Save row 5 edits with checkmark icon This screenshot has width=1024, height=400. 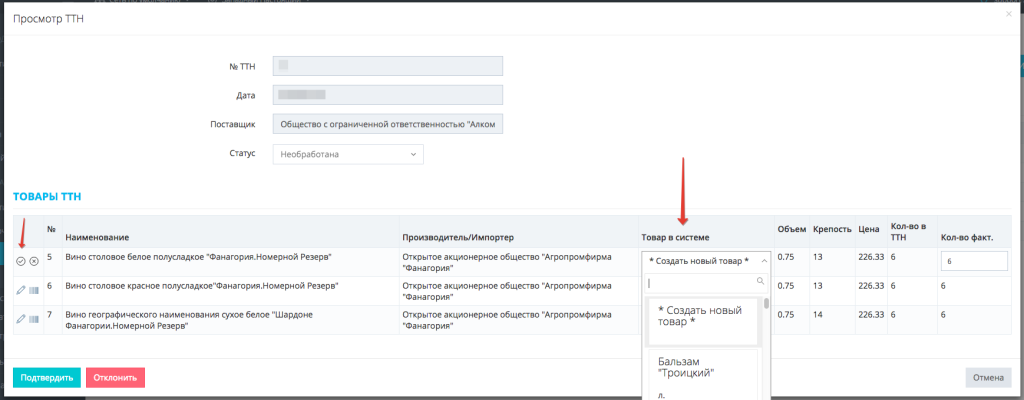[x=21, y=261]
